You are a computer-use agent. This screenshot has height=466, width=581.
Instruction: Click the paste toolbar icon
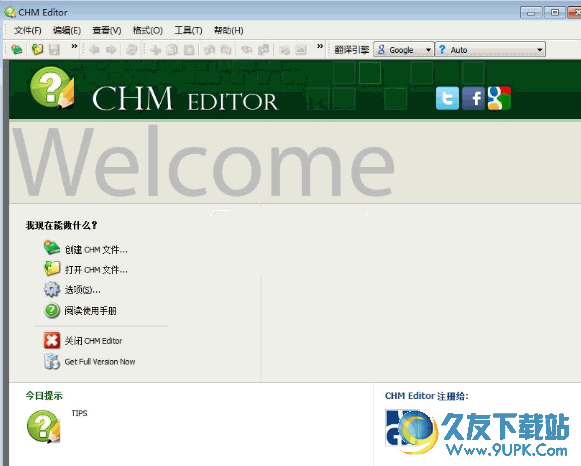click(189, 50)
